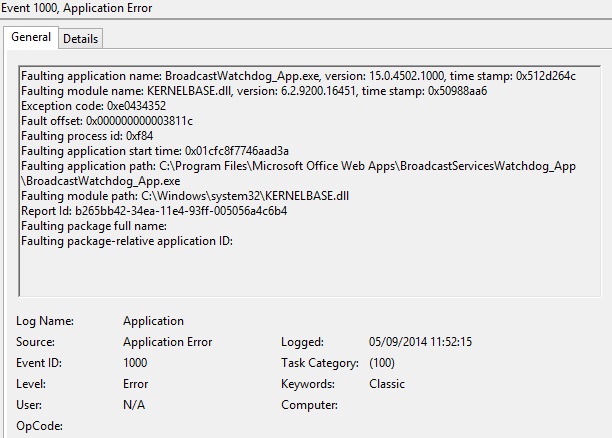This screenshot has height=438, width=612.
Task: Click the 'Keywords:' label
Action: point(308,384)
